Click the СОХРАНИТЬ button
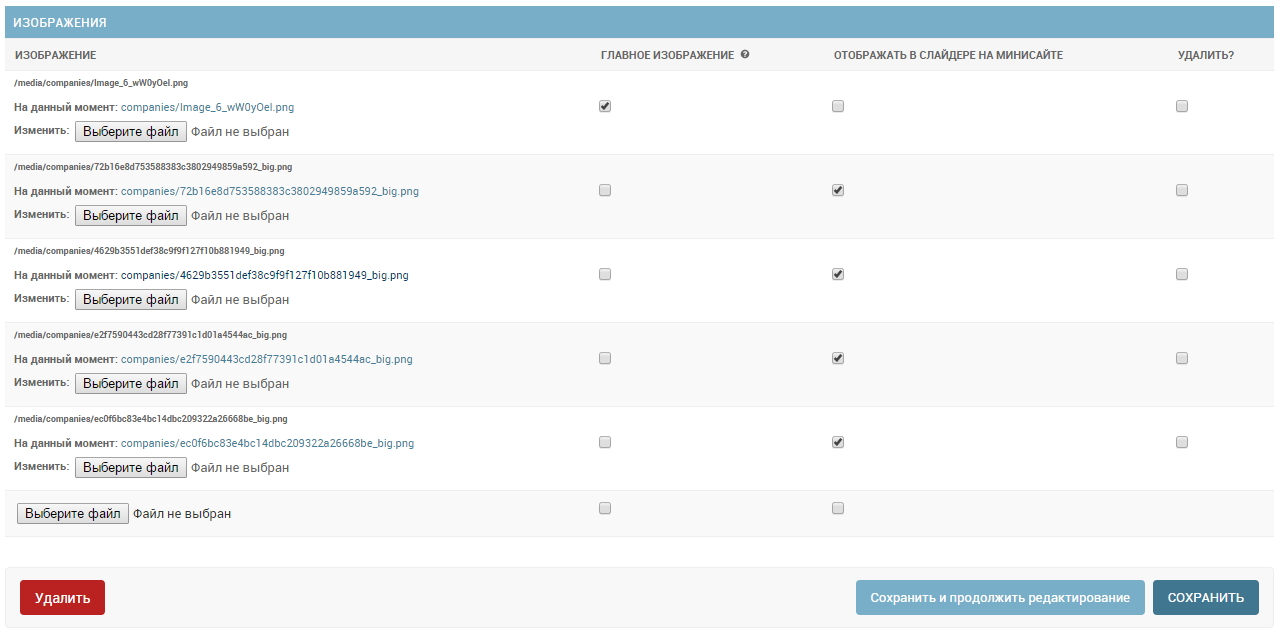Viewport: 1278px width, 632px height. [1206, 598]
